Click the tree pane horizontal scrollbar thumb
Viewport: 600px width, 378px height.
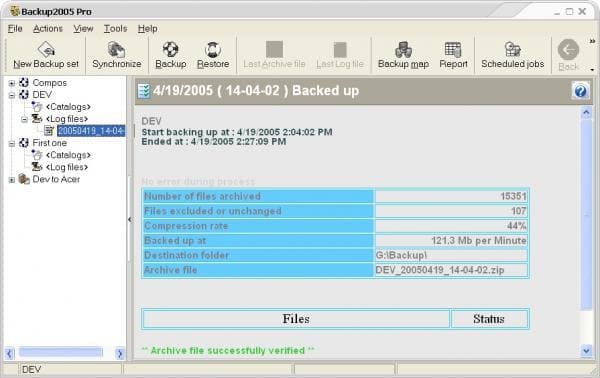[61, 352]
